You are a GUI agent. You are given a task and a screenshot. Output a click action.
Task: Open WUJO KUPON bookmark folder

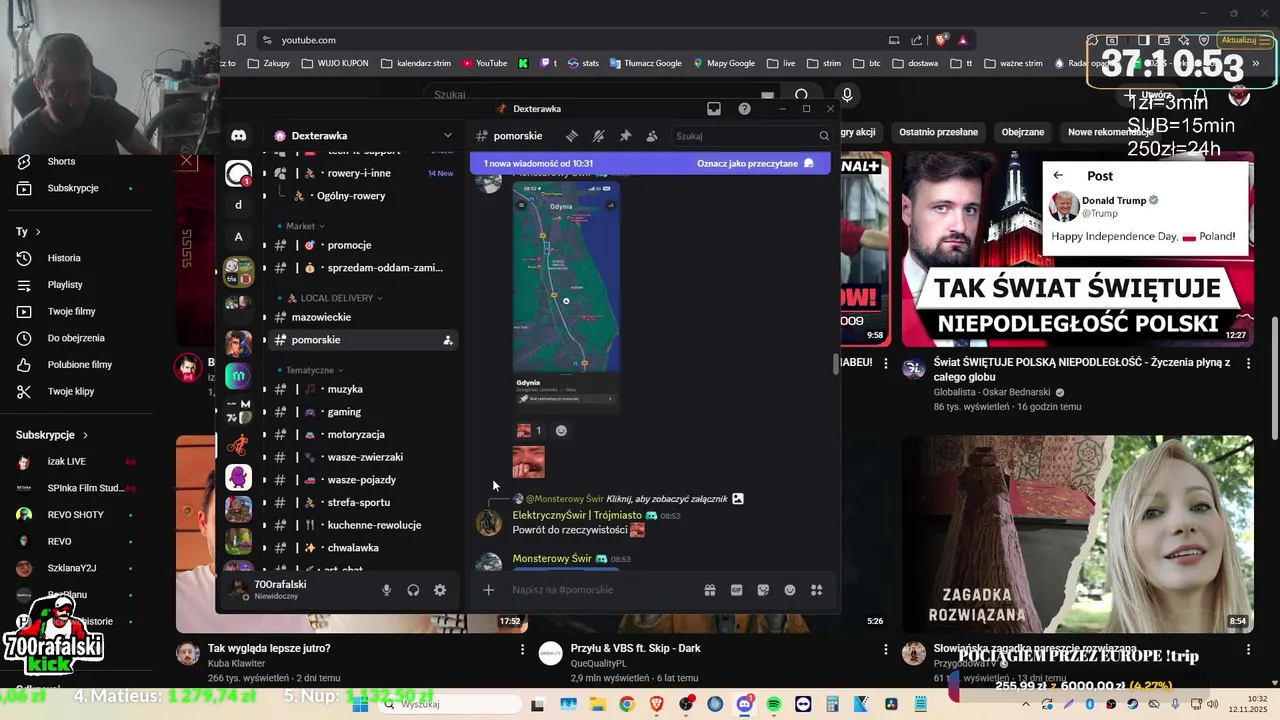pos(334,63)
